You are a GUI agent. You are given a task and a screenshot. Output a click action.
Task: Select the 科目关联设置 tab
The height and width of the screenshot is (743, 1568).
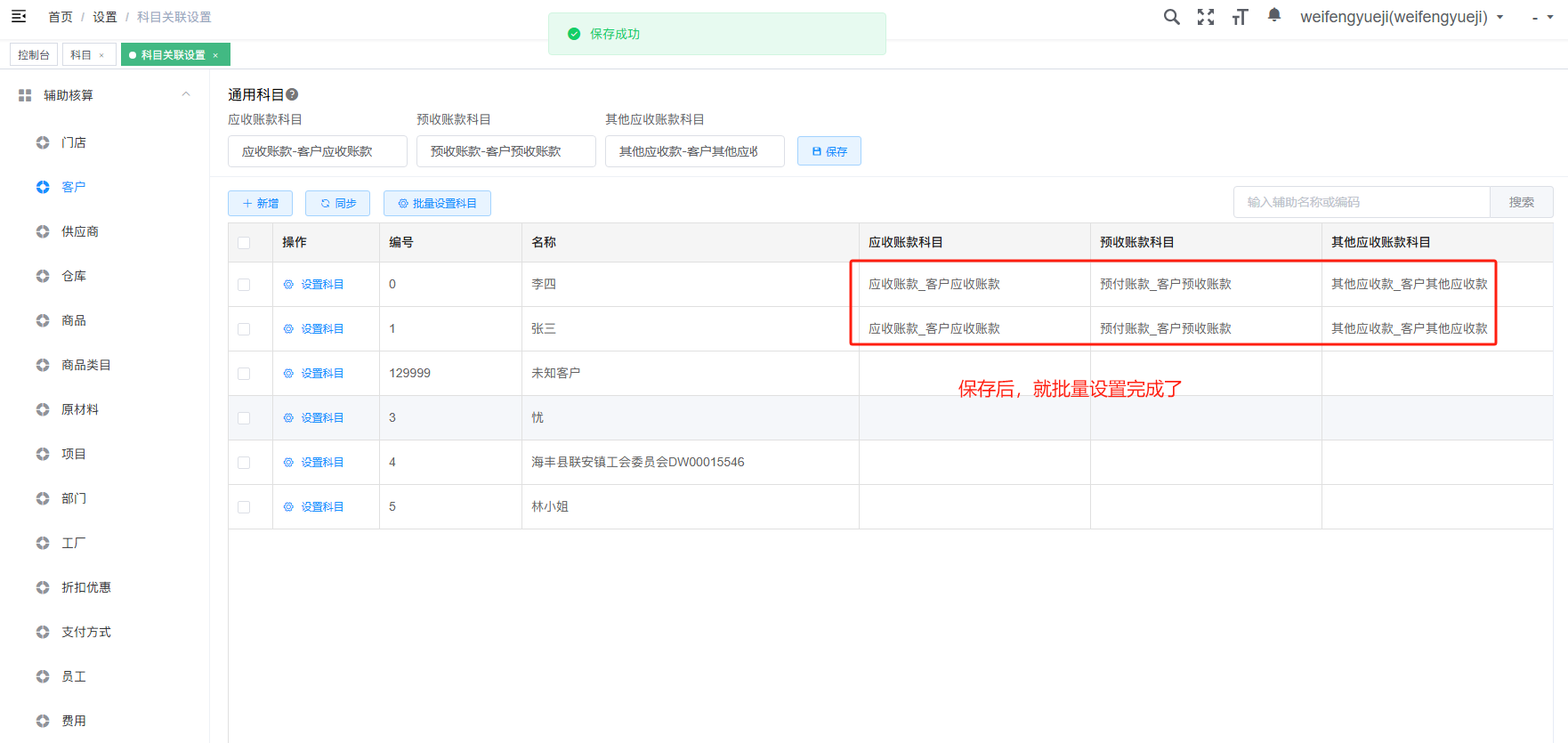174,55
